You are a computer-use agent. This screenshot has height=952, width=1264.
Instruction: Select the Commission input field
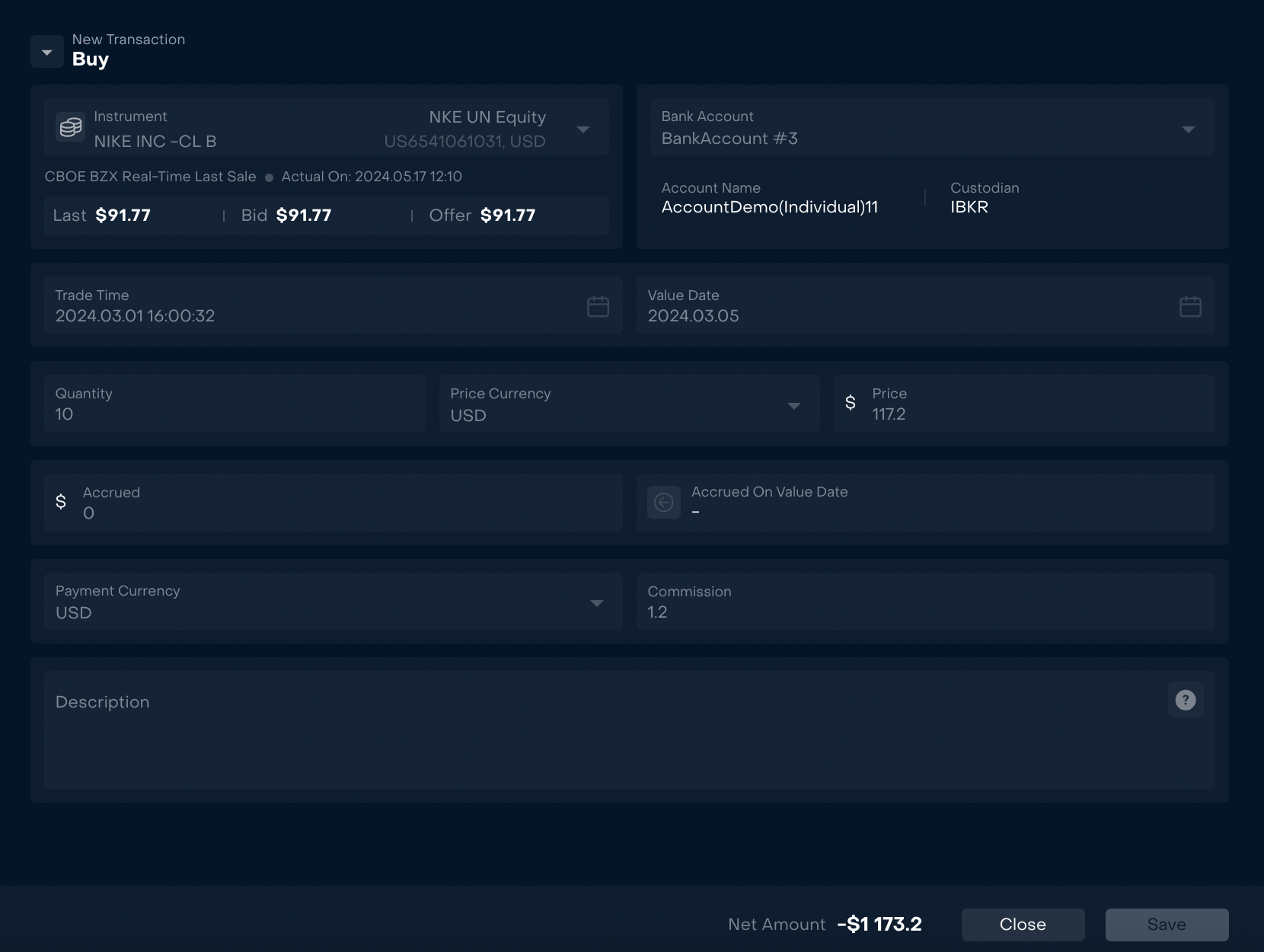924,612
